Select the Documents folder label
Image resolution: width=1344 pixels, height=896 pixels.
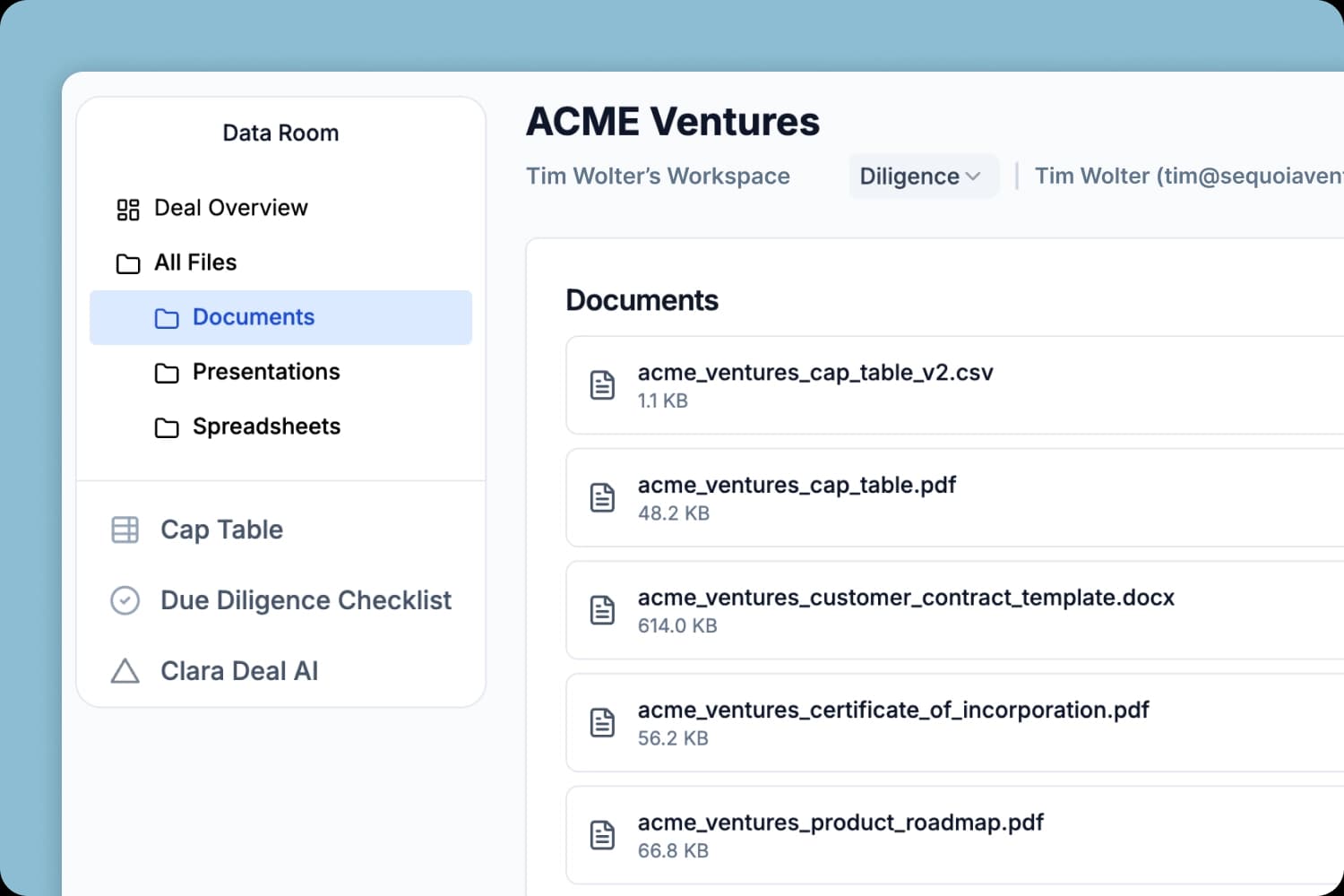click(254, 317)
